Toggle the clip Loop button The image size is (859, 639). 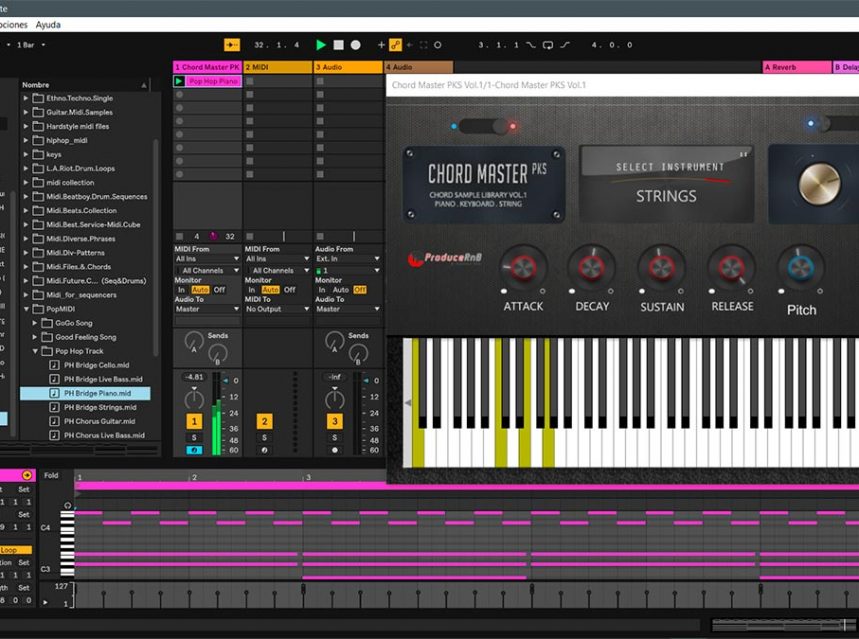point(15,550)
